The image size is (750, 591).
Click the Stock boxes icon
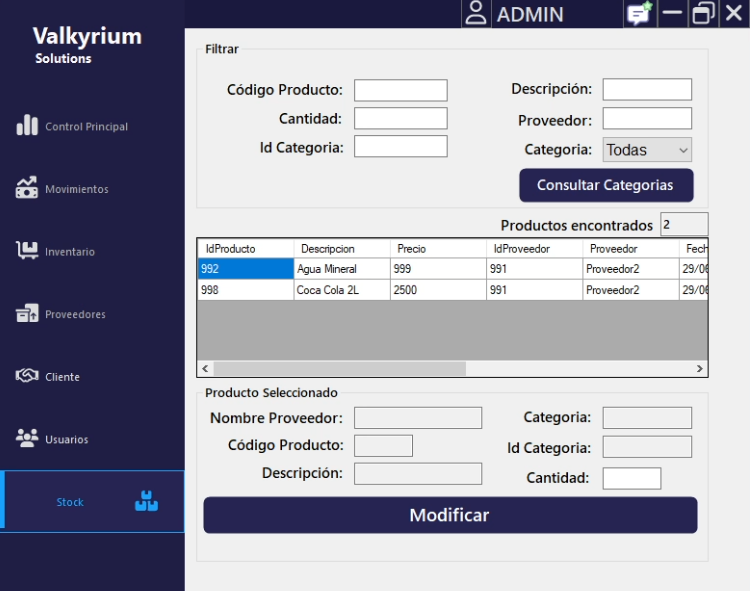pyautogui.click(x=146, y=501)
